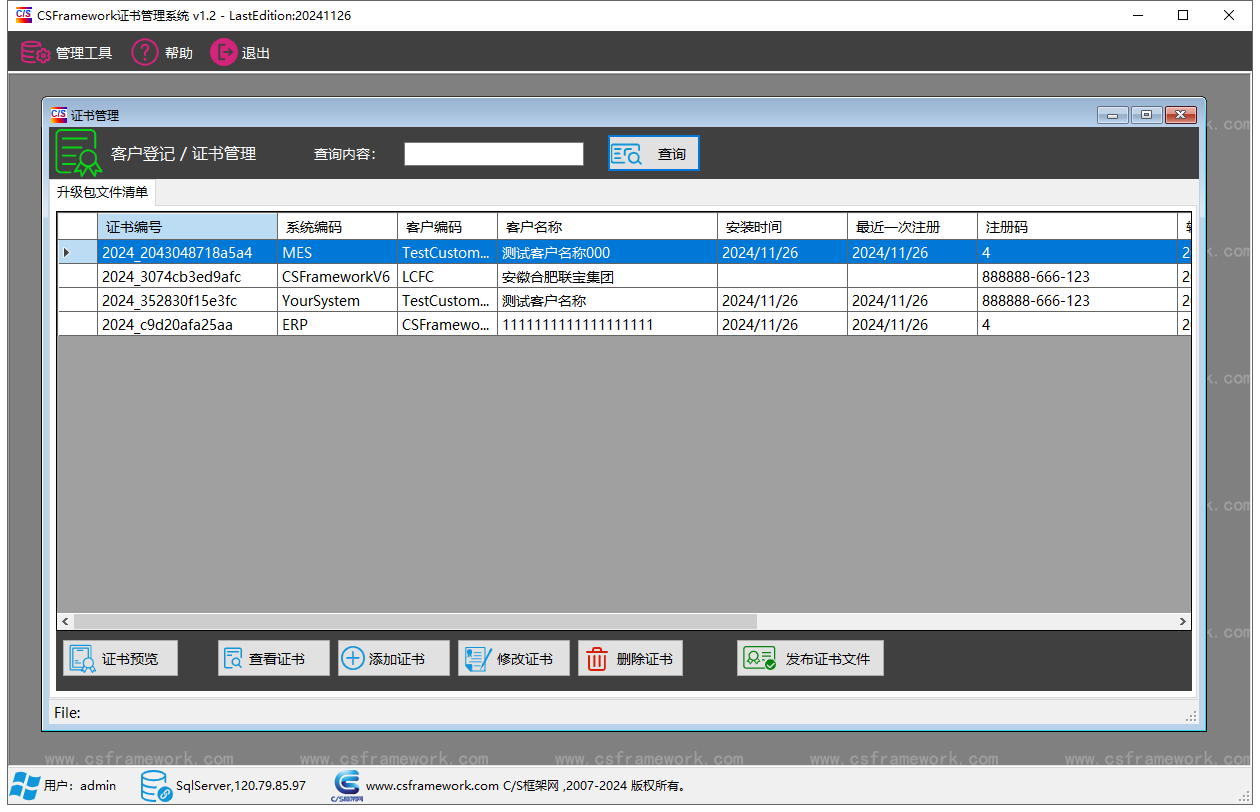1260x812 pixels.
Task: Click the main window C/S title bar icon
Action: [23, 15]
